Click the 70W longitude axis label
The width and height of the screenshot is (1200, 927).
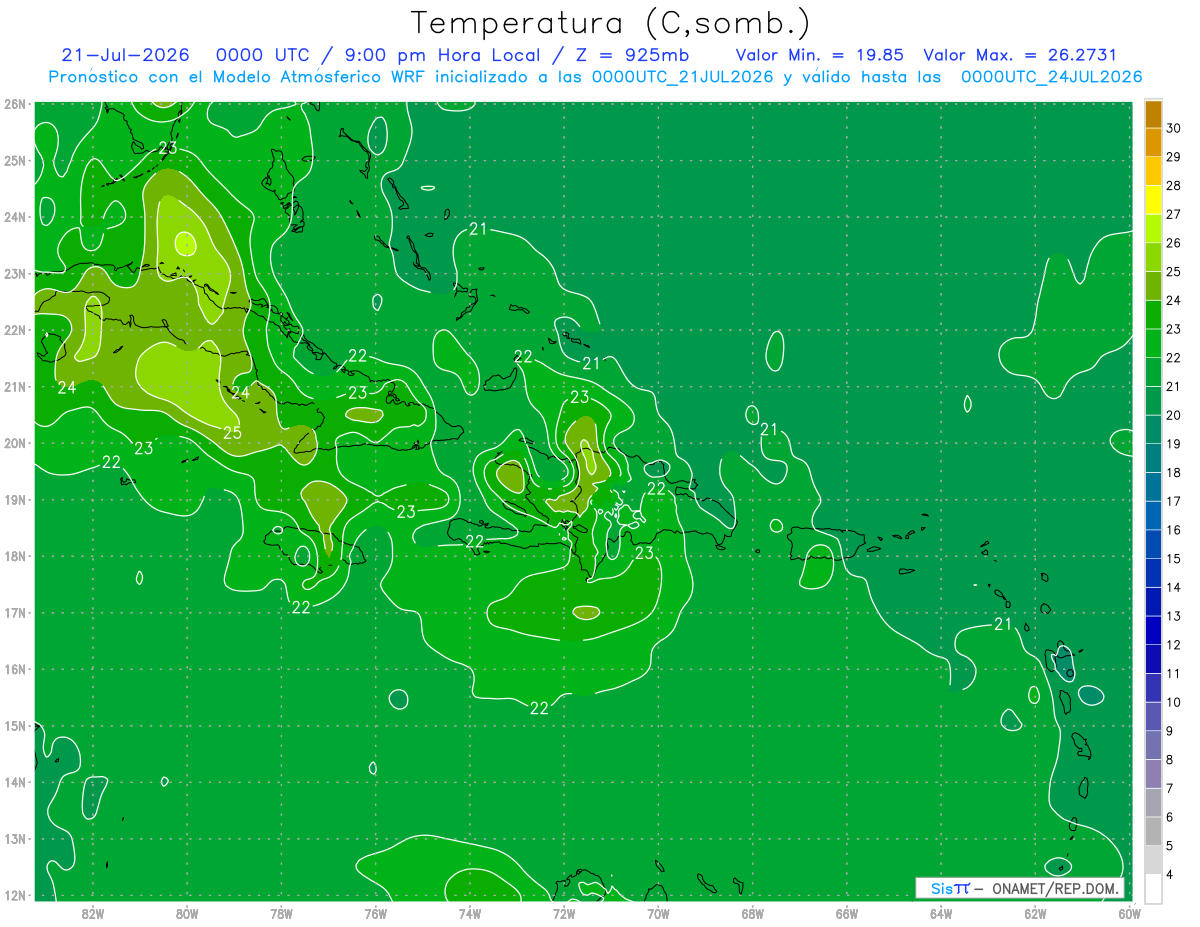[658, 913]
